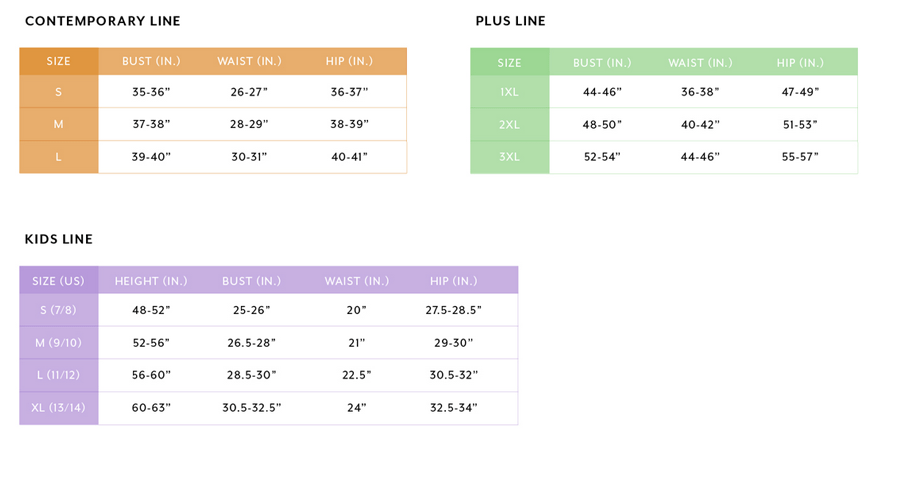Click the 55-57" hip measurement cell
The width and height of the screenshot is (900, 500).
point(800,157)
